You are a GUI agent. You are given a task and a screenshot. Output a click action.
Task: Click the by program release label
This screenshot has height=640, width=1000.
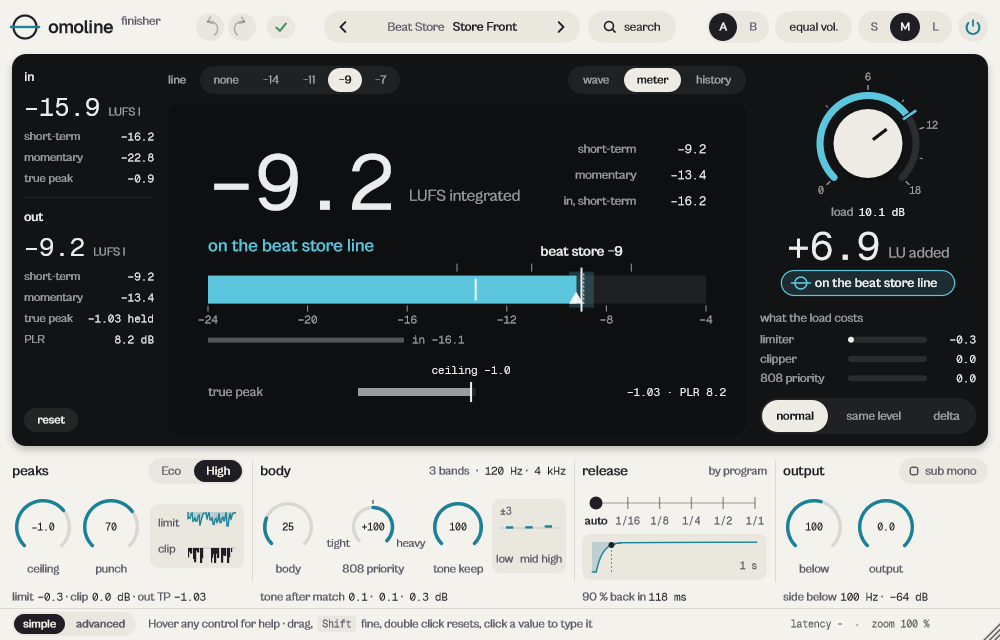pyautogui.click(x=737, y=471)
